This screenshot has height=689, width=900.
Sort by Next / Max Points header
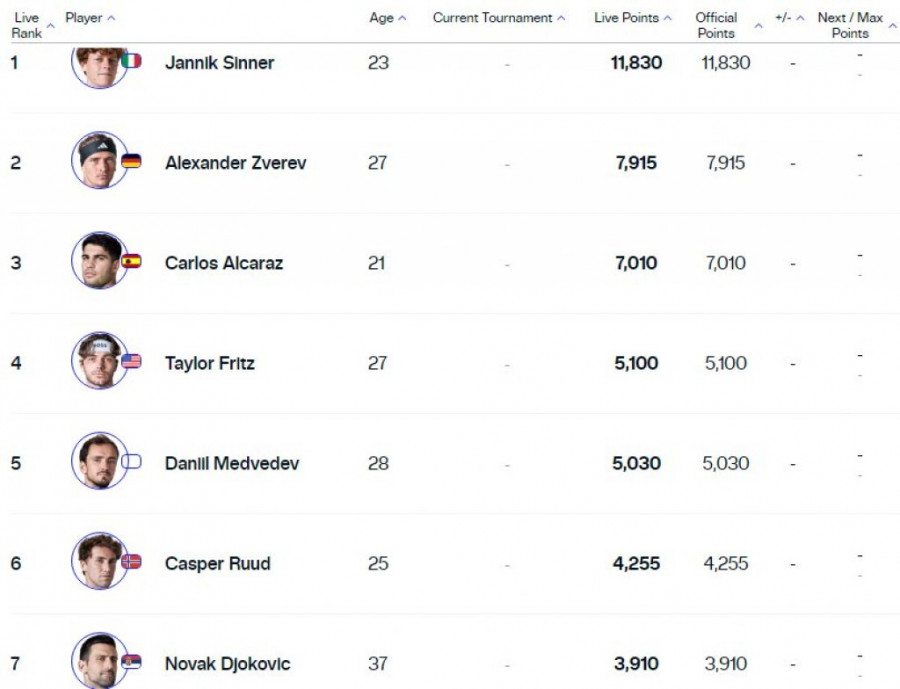point(856,25)
